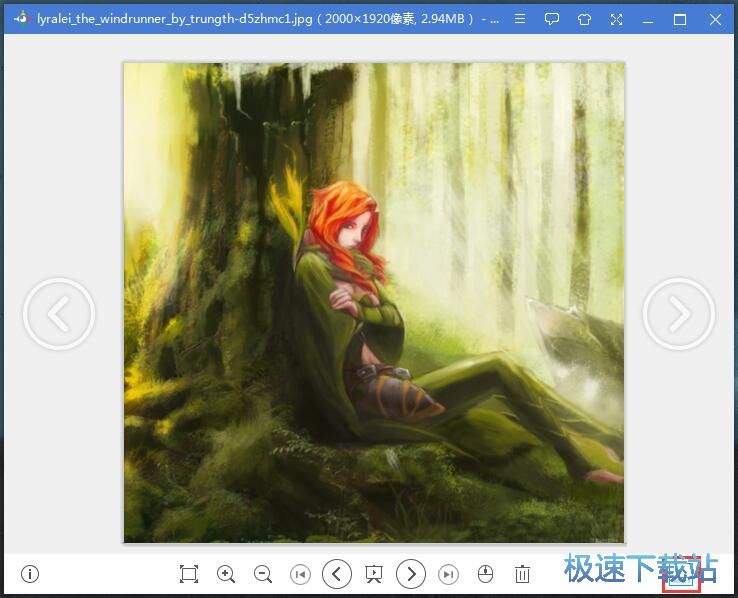
Task: Toggle the mouse wheel mode icon
Action: pos(485,574)
